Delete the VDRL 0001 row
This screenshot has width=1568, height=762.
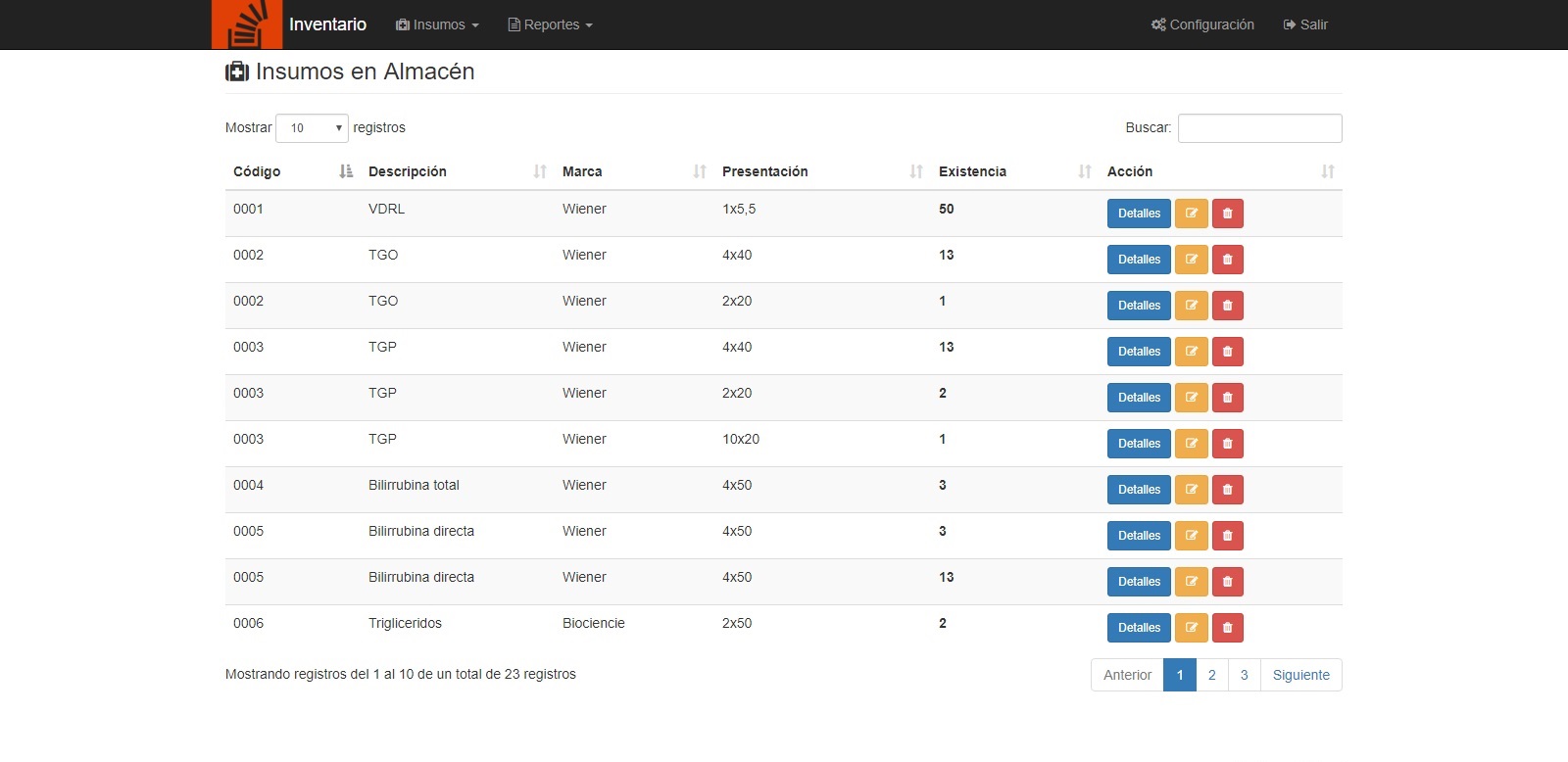tap(1228, 214)
